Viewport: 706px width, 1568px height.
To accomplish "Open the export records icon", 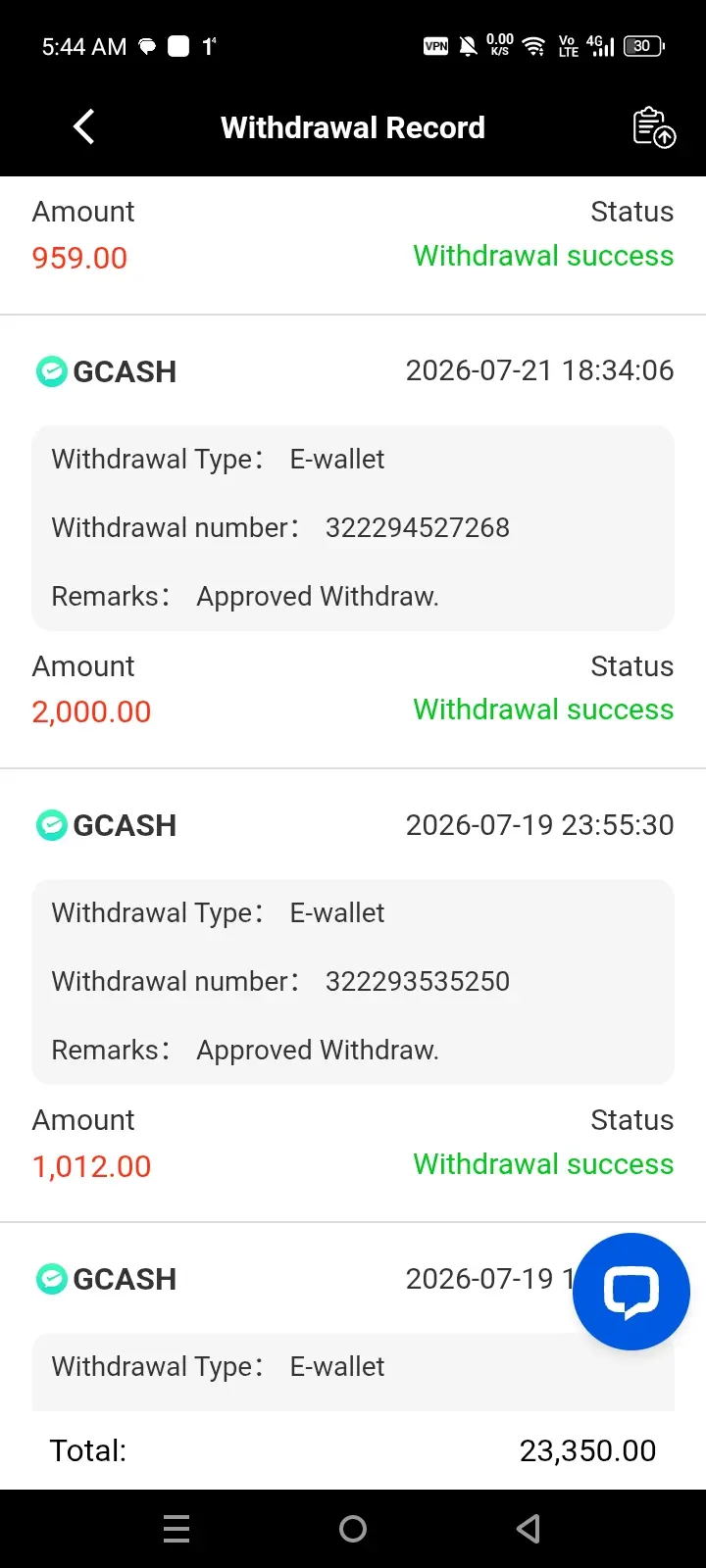I will (654, 127).
